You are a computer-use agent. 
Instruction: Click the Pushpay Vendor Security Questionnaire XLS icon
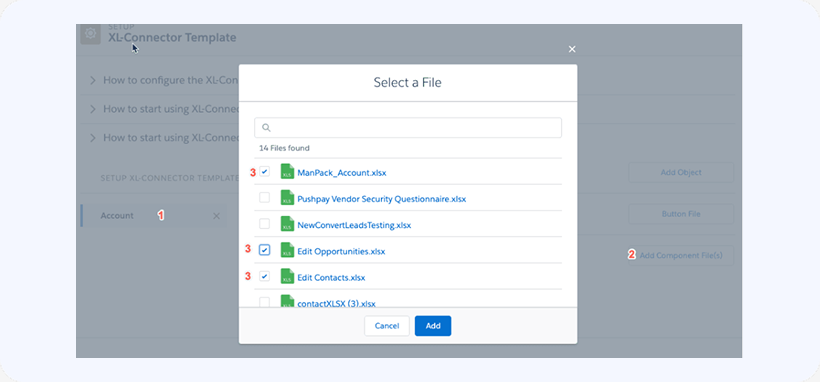point(287,198)
